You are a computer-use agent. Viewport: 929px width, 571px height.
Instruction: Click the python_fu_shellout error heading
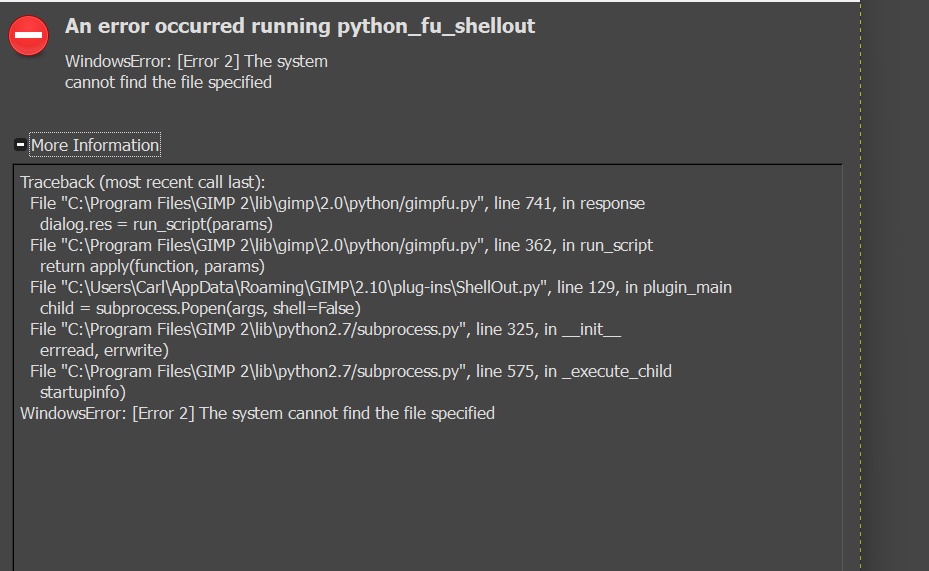[300, 26]
